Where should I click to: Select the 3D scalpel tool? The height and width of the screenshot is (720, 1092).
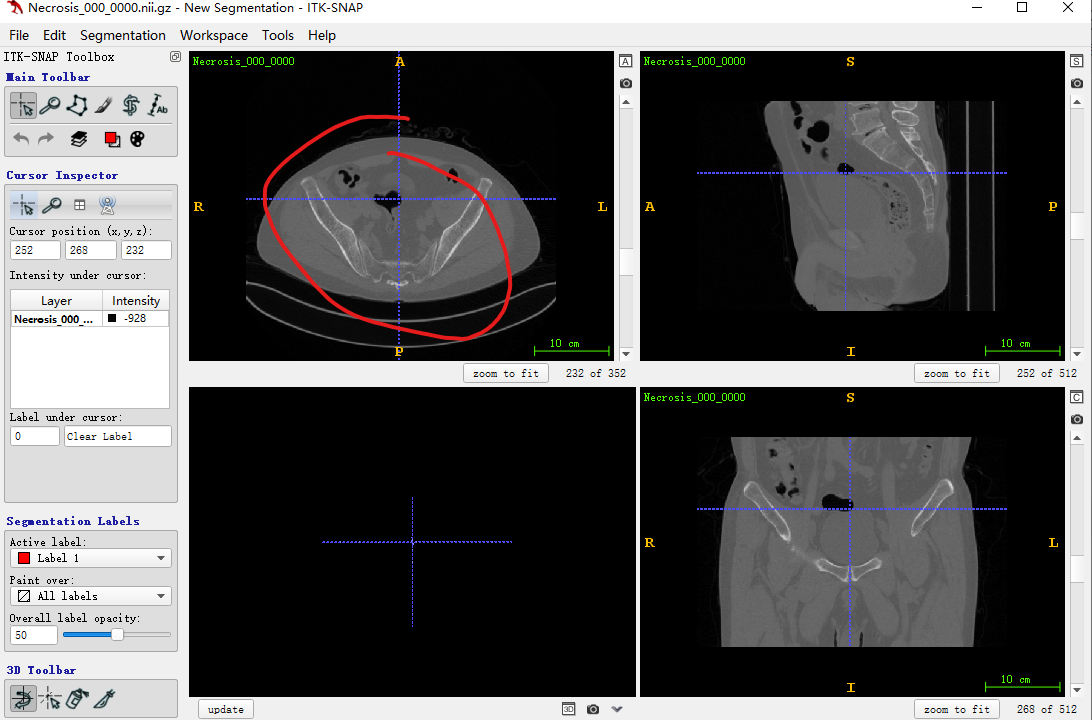[x=104, y=698]
